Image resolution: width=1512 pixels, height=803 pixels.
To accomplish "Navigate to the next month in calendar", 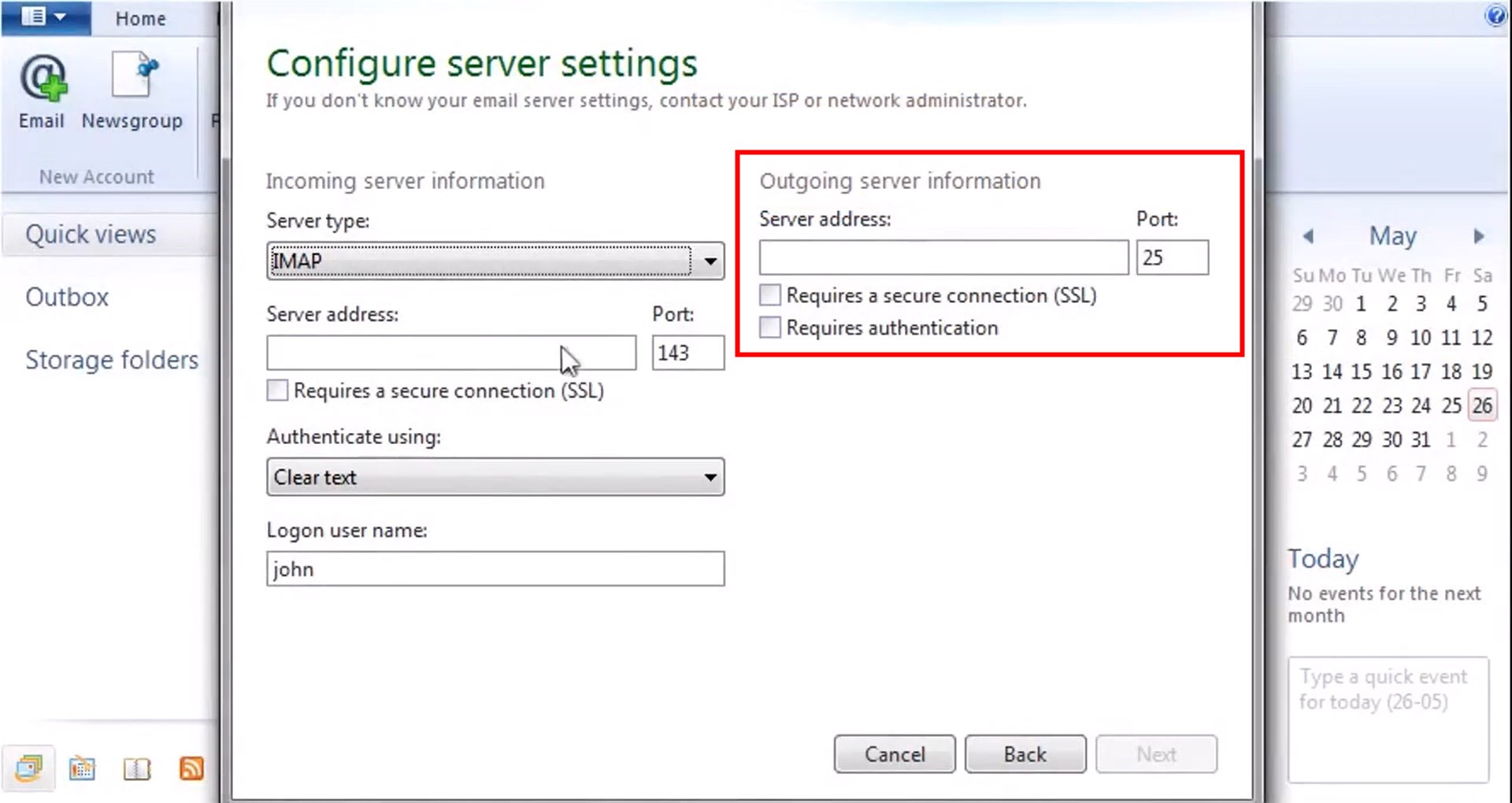I will coord(1479,236).
